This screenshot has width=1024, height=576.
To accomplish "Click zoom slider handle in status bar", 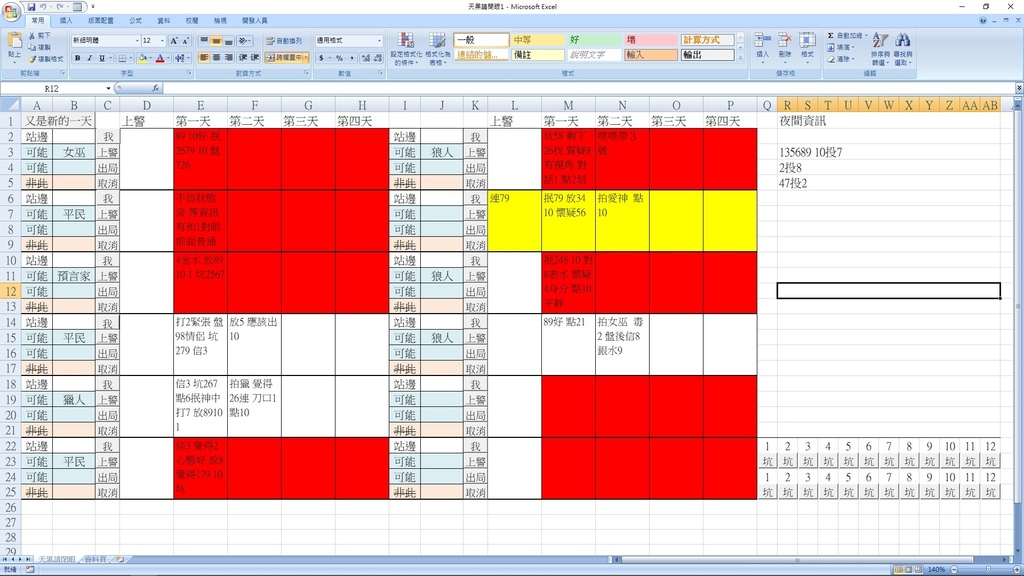I will point(988,569).
